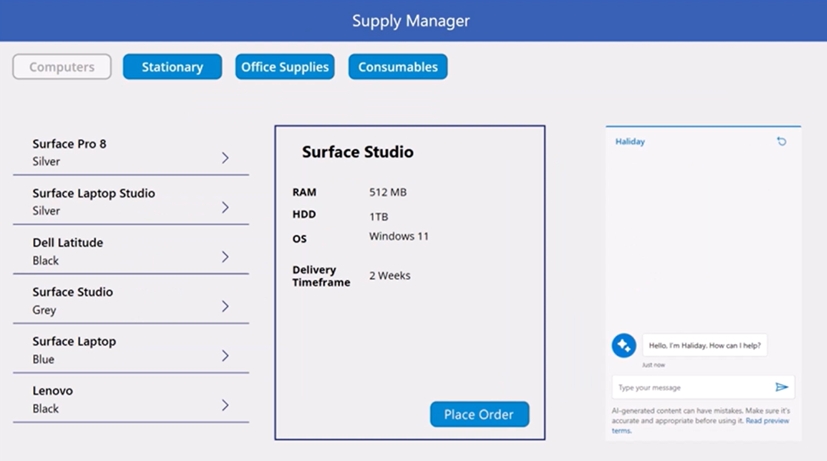Switch to the Stationary tab
The image size is (827, 461).
pyautogui.click(x=172, y=67)
